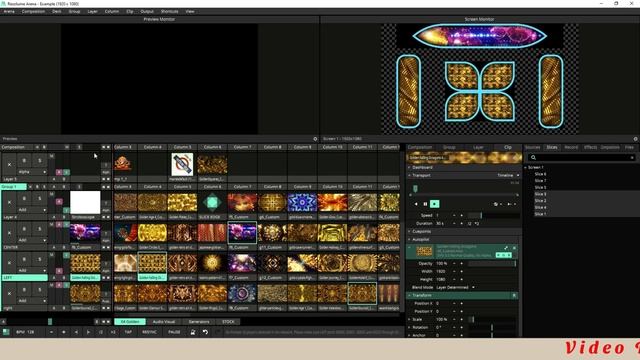Decrease Opacity with the minus stepper
The image size is (640, 360).
454,264
